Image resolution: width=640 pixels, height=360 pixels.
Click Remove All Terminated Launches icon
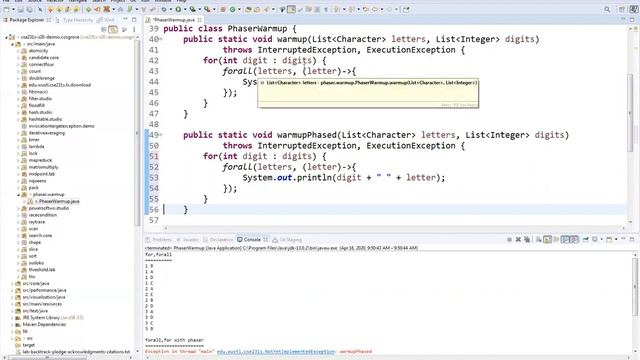tap(527, 239)
